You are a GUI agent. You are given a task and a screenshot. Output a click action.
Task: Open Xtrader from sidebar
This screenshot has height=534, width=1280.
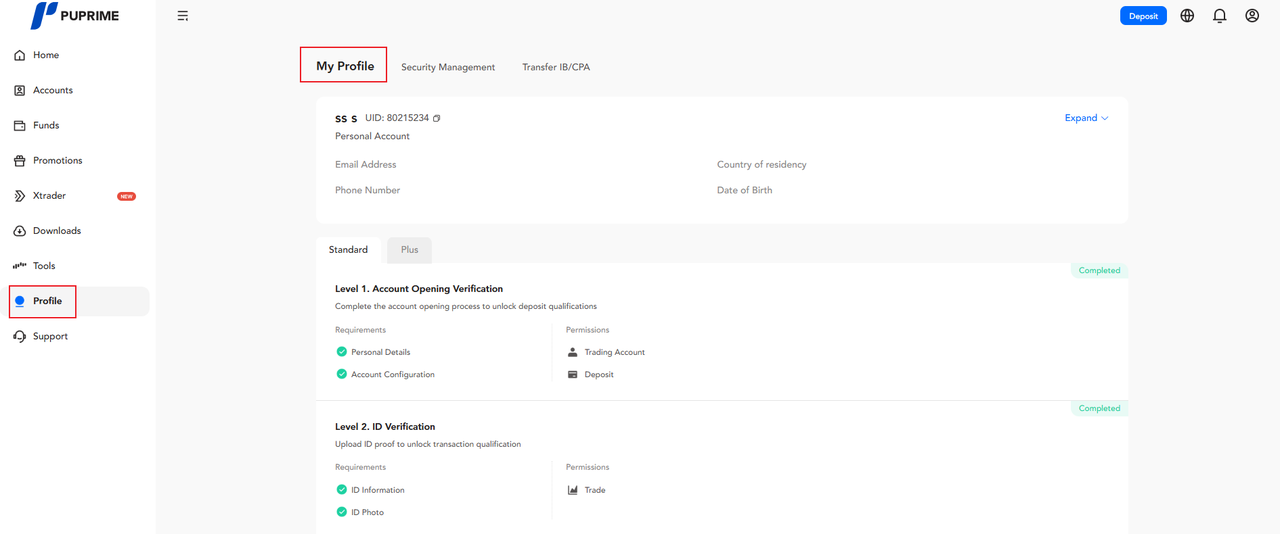pos(49,196)
